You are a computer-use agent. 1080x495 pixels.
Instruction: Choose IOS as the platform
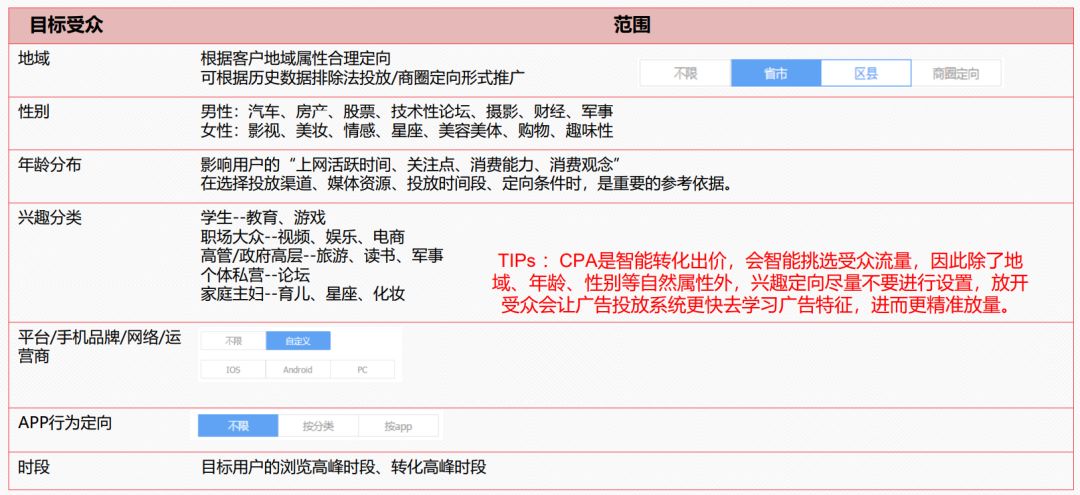click(233, 369)
